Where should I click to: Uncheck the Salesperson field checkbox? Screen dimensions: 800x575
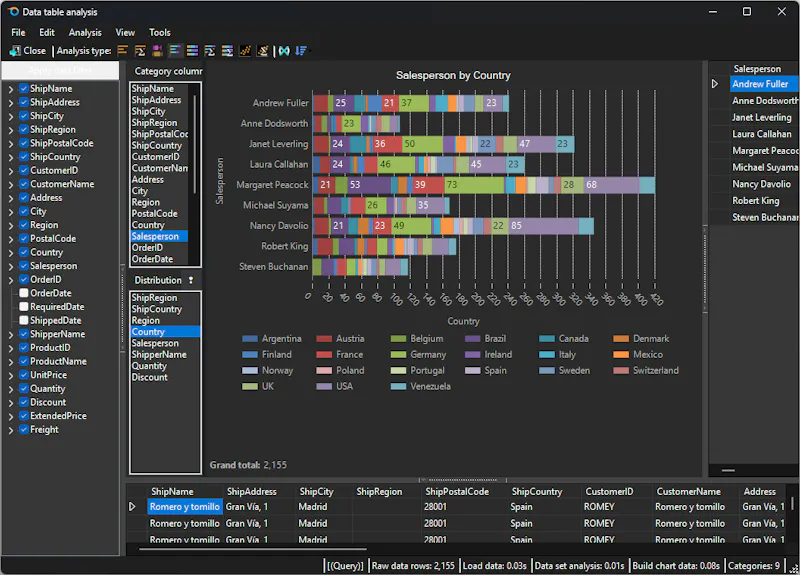[23, 266]
